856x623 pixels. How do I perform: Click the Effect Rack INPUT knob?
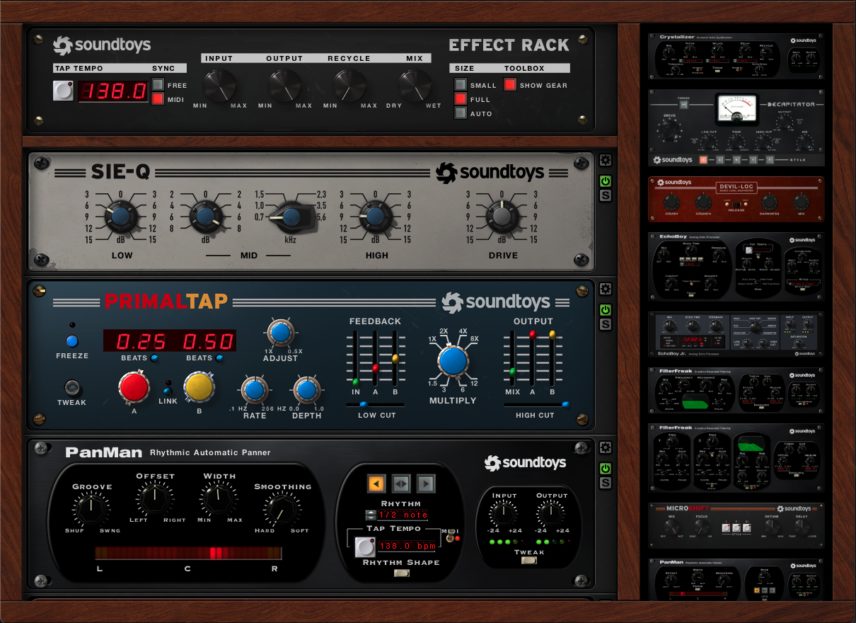click(219, 86)
